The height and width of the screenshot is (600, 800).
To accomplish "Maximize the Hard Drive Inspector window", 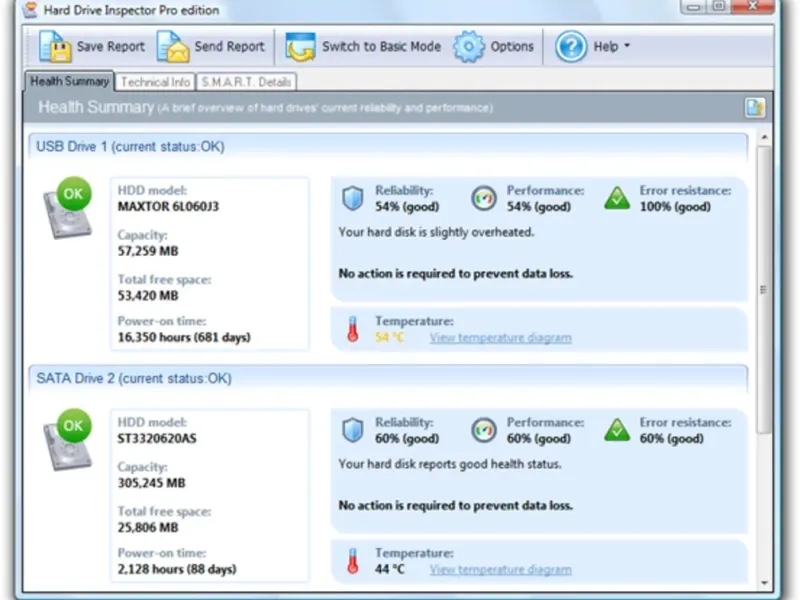I will coord(719,6).
